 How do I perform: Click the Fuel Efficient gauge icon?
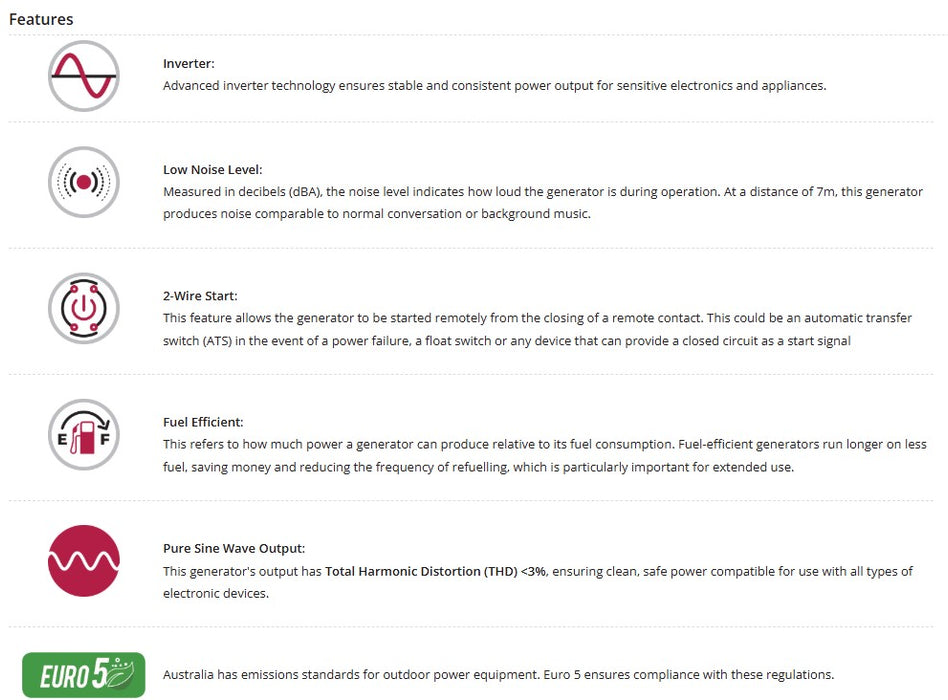tap(84, 434)
